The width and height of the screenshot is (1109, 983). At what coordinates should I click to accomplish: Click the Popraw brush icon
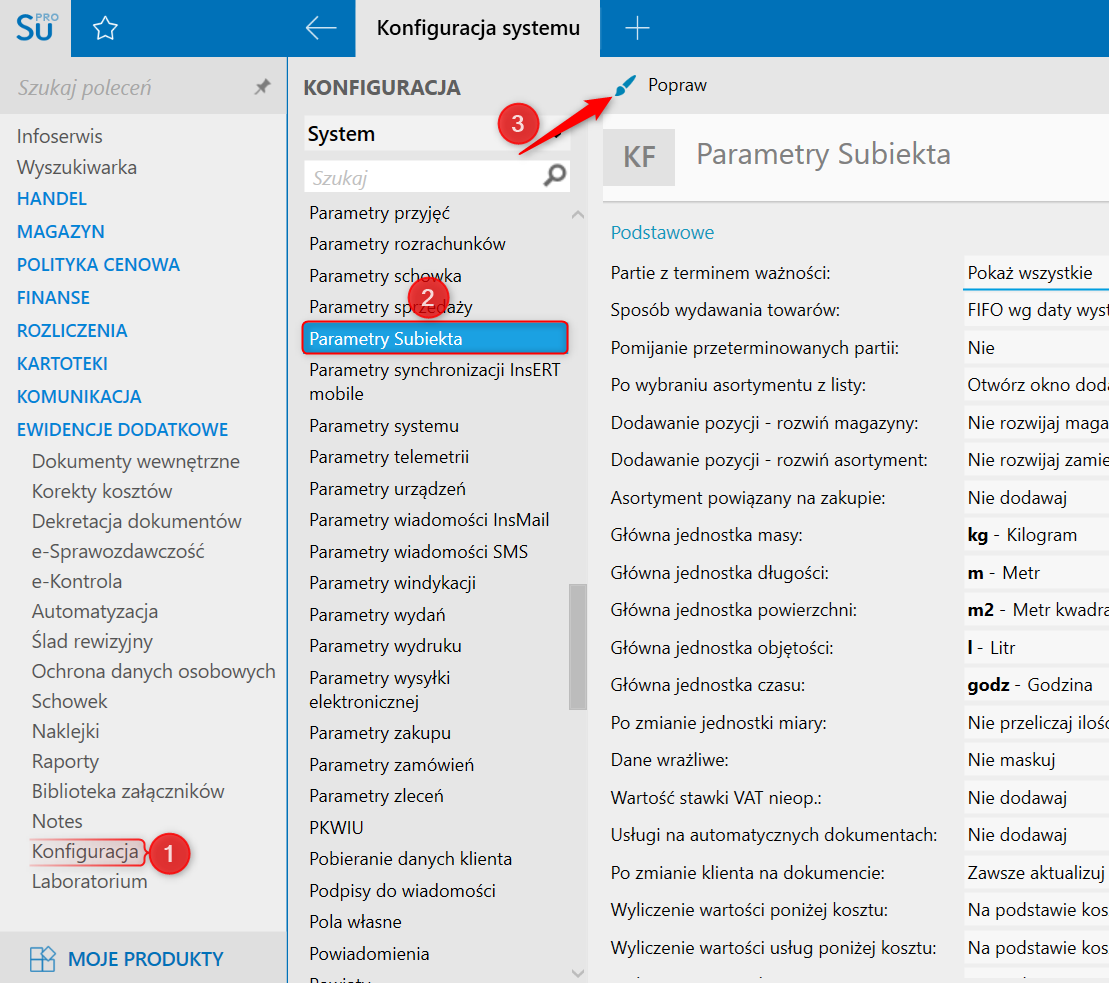[625, 86]
